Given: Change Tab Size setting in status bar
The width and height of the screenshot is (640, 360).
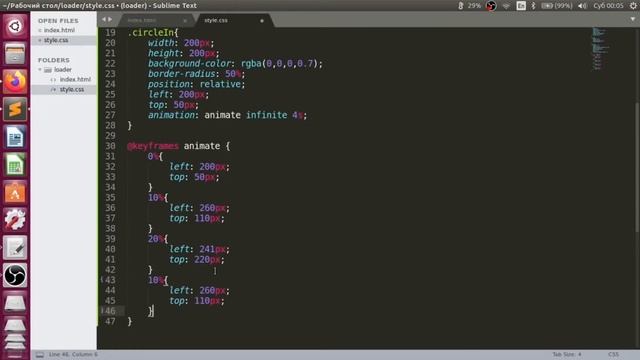Looking at the screenshot, I should point(567,354).
